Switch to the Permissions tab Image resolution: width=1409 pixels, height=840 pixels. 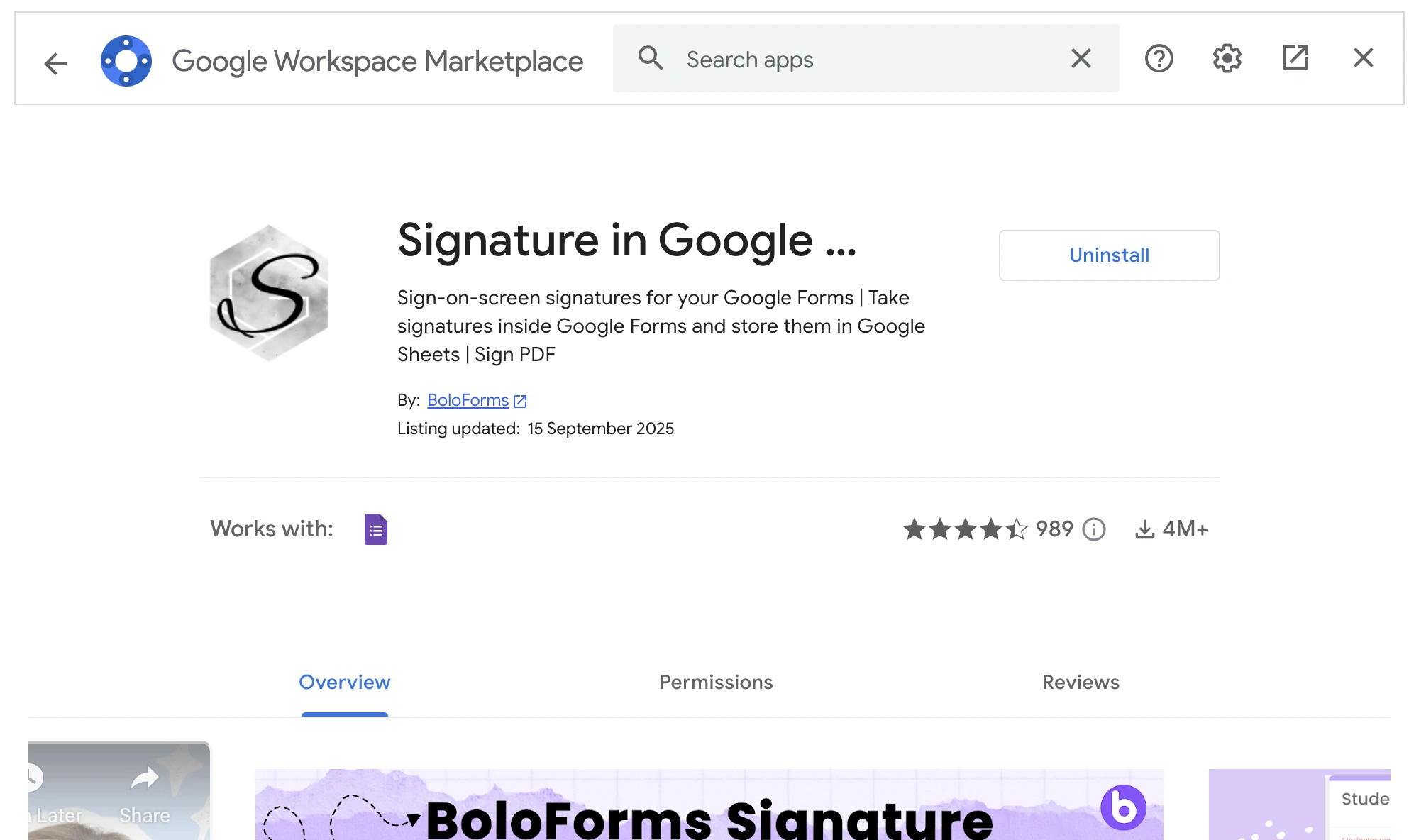pos(715,682)
